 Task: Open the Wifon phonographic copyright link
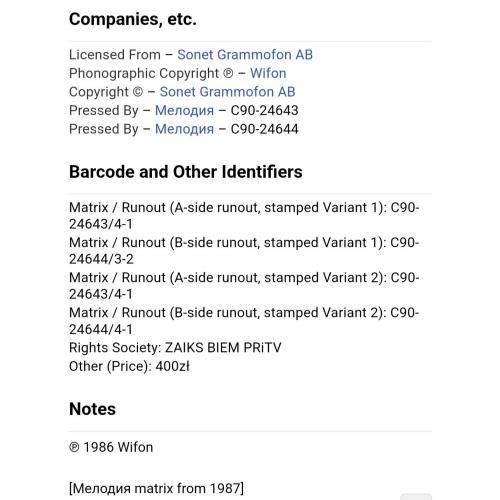pyautogui.click(x=268, y=73)
